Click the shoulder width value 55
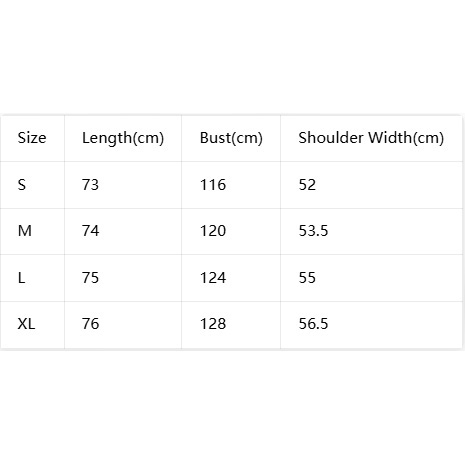Image resolution: width=465 pixels, height=465 pixels. click(307, 277)
